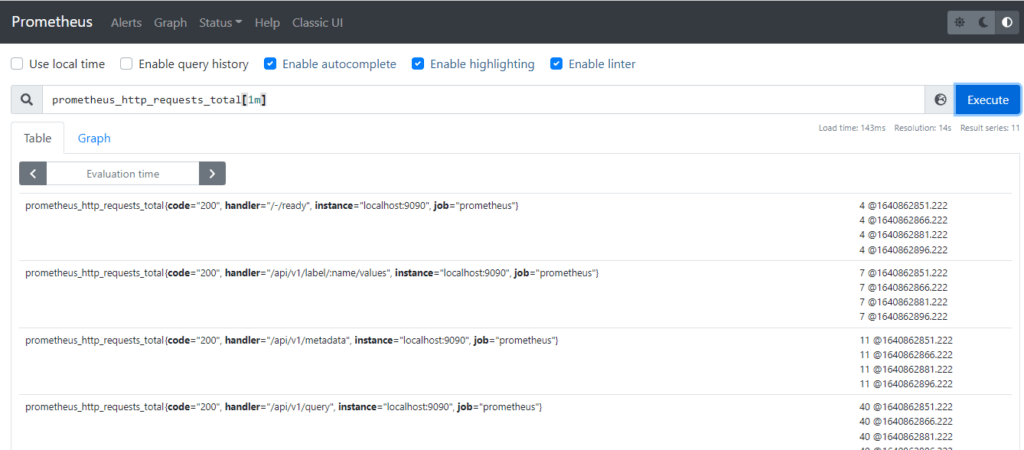Image resolution: width=1024 pixels, height=450 pixels.
Task: Click the value "11 @1640862851.222"
Action: [906, 340]
